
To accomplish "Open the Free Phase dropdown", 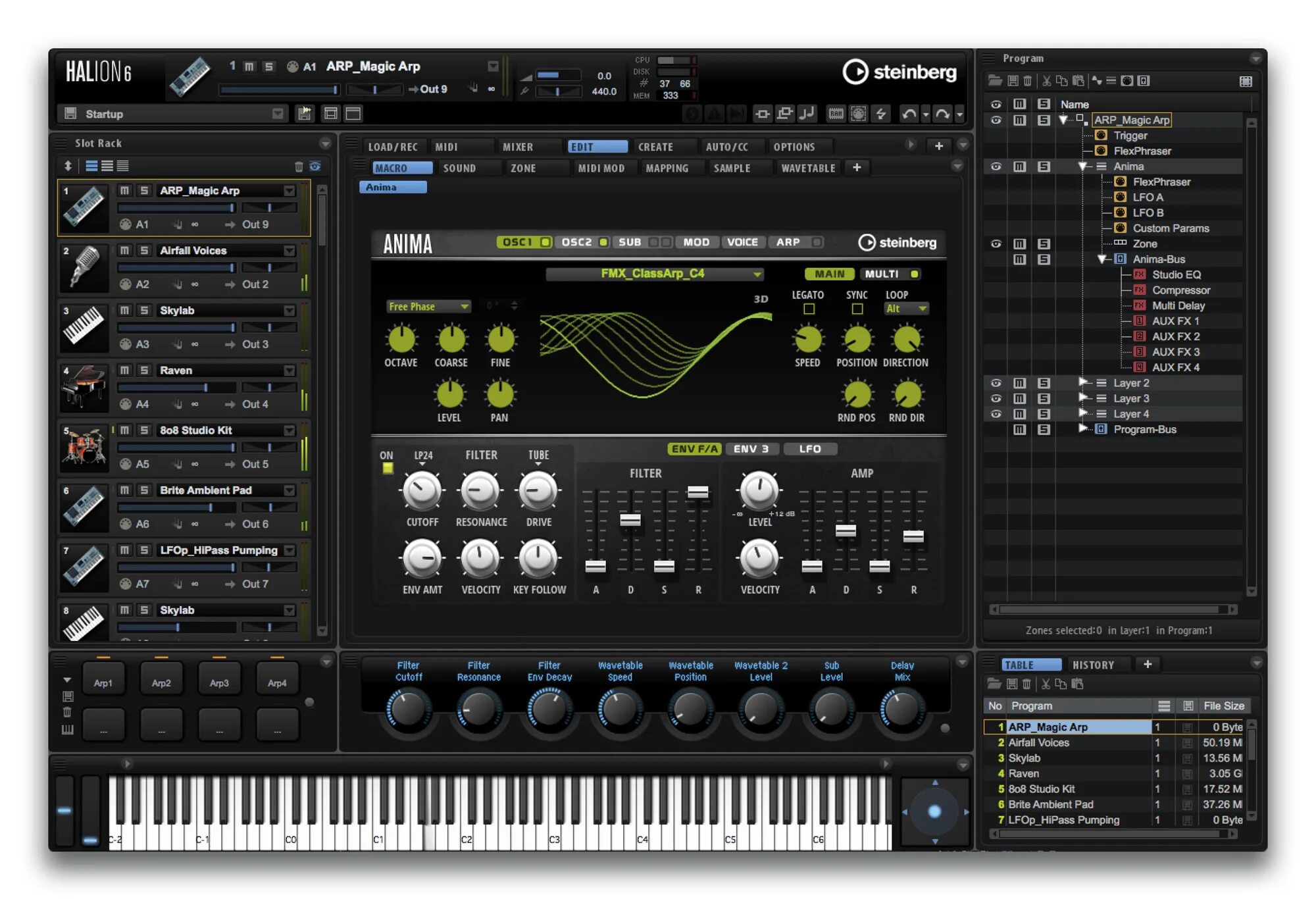I will [464, 307].
